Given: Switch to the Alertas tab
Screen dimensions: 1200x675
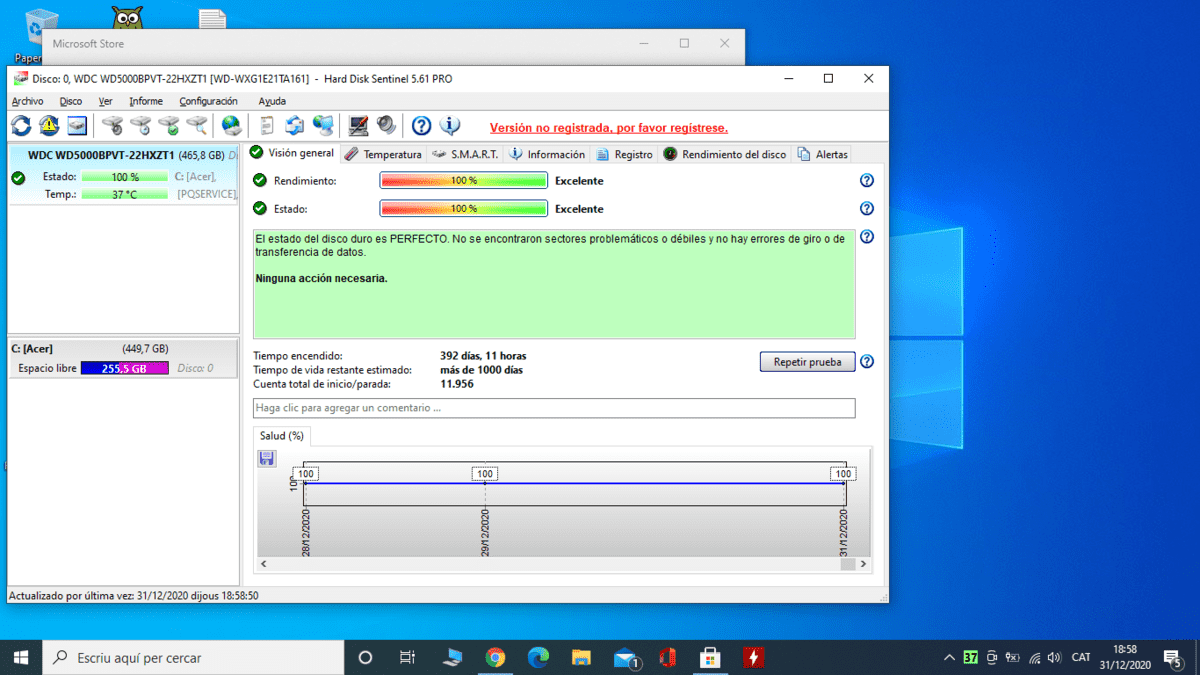Looking at the screenshot, I should pyautogui.click(x=823, y=154).
